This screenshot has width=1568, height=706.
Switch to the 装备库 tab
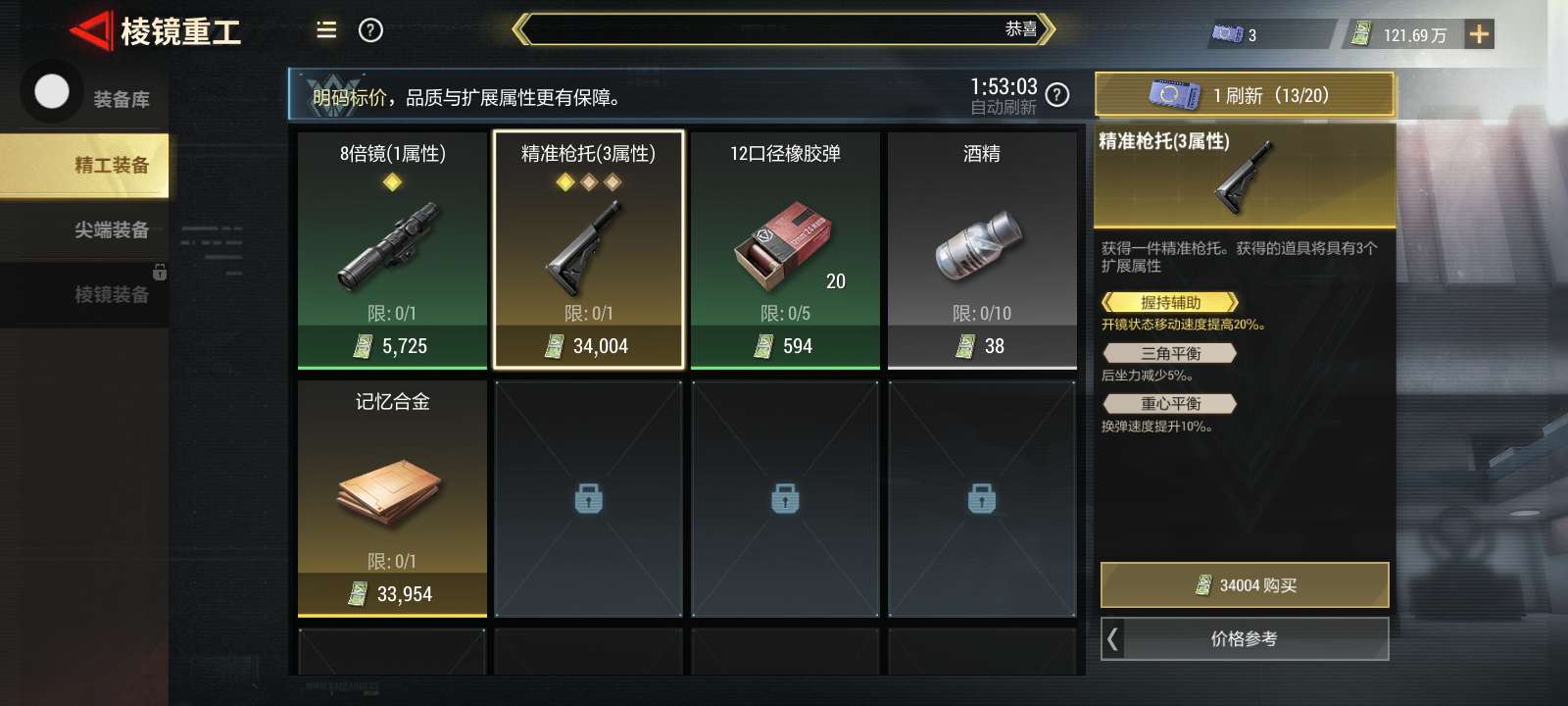click(122, 99)
